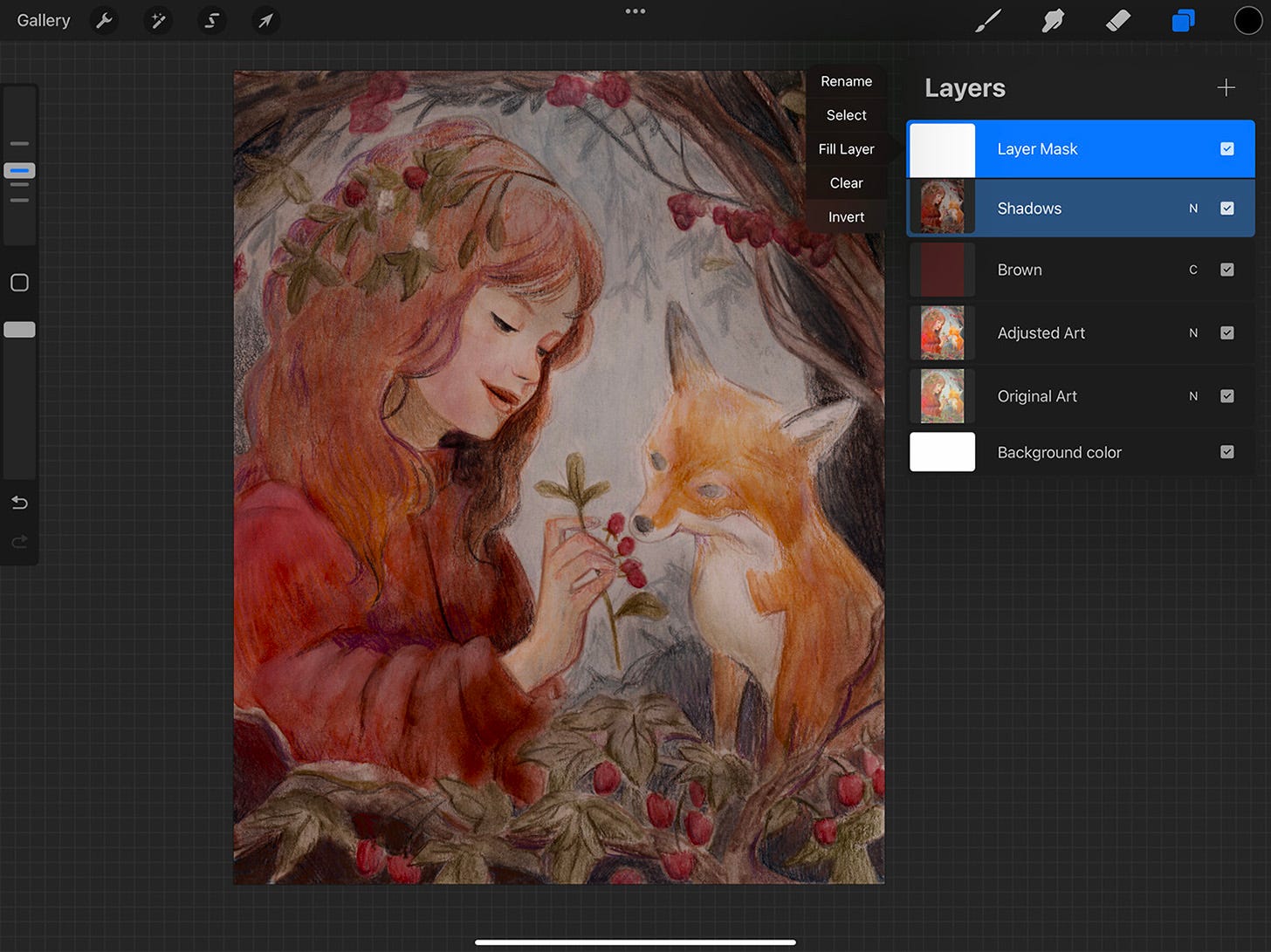Select the Brush tool
Image resolution: width=1271 pixels, height=952 pixels.
pyautogui.click(x=988, y=20)
